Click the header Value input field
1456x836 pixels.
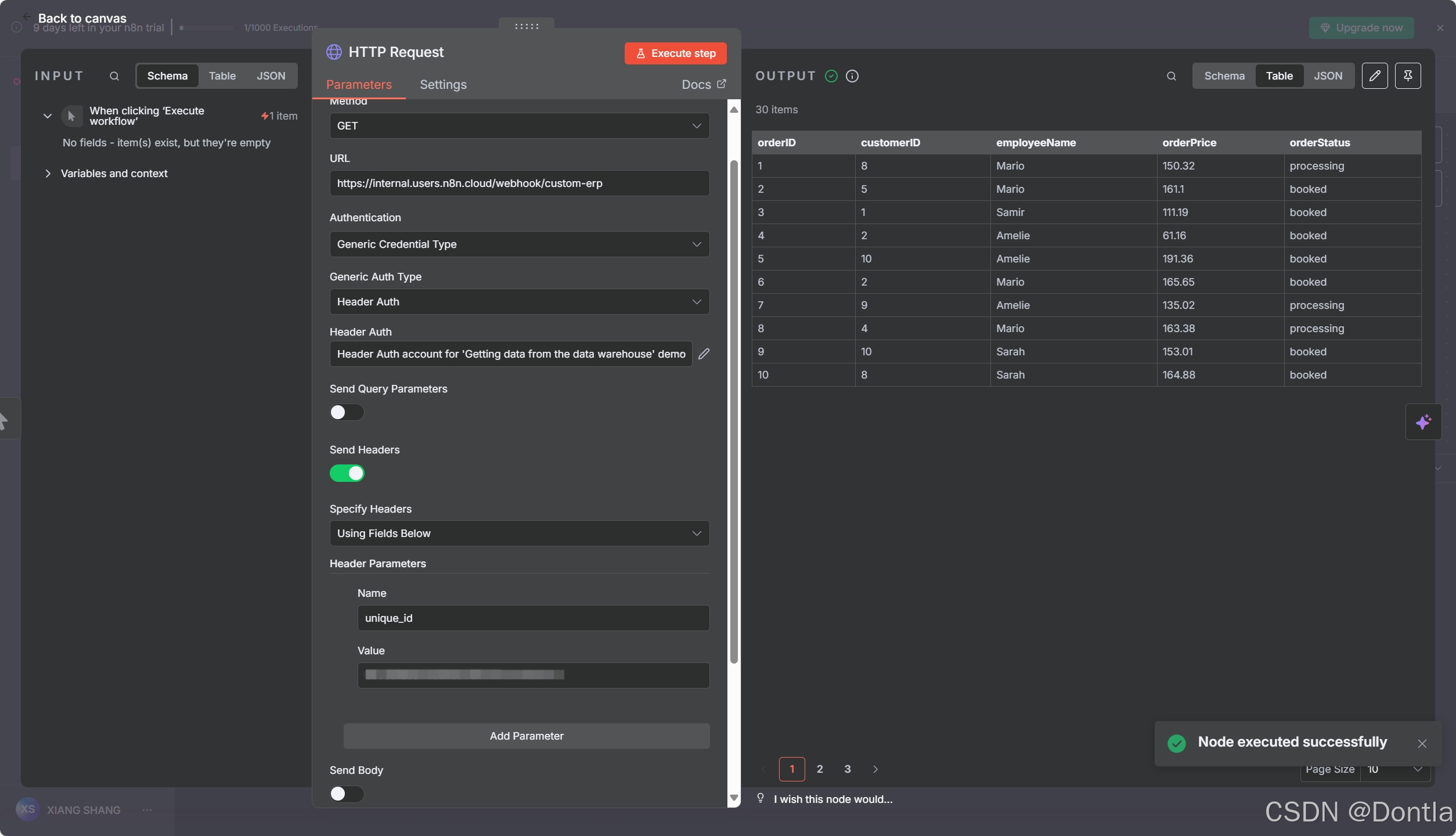534,676
